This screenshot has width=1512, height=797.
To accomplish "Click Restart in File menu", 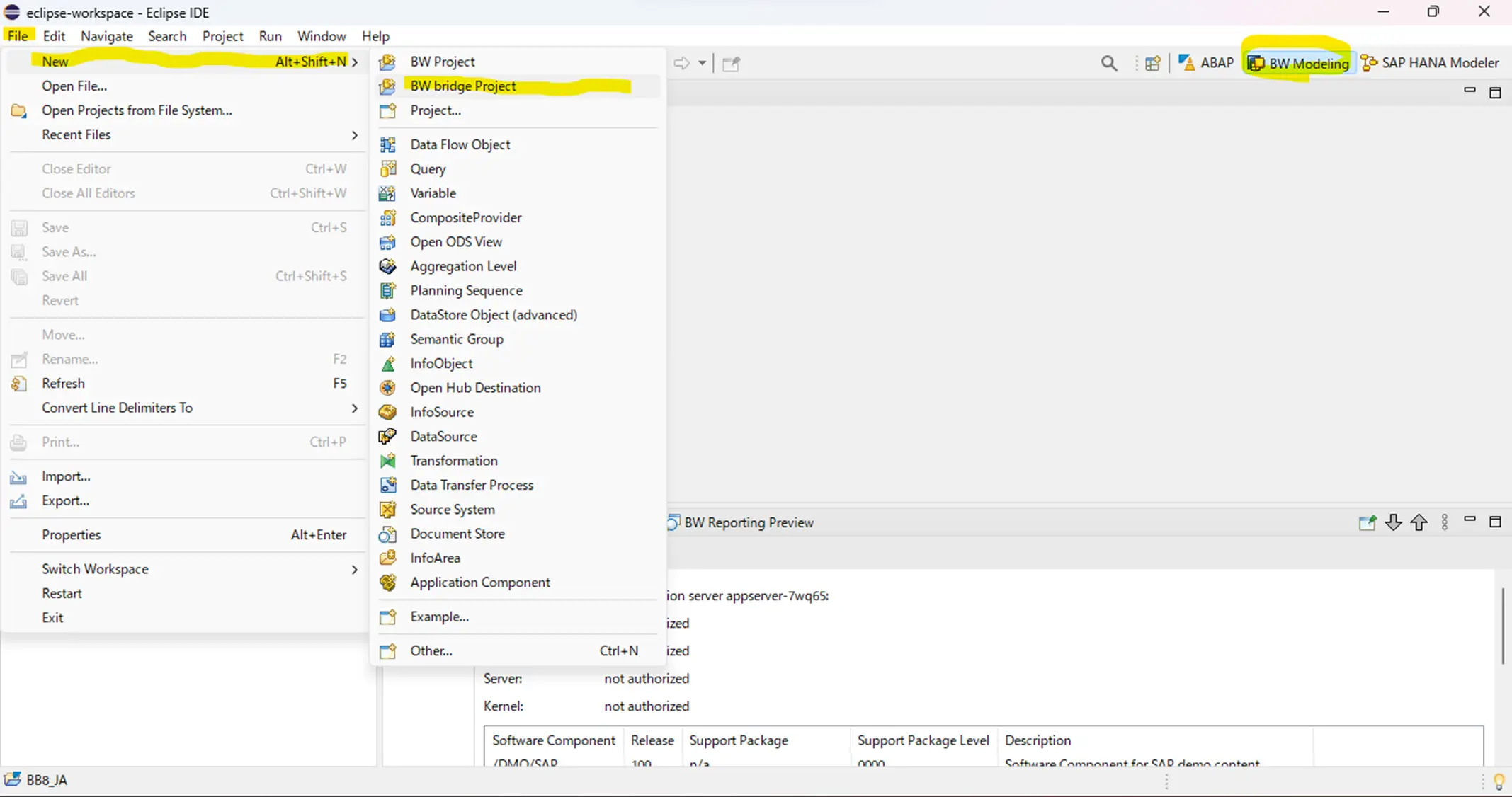I will coord(186,593).
